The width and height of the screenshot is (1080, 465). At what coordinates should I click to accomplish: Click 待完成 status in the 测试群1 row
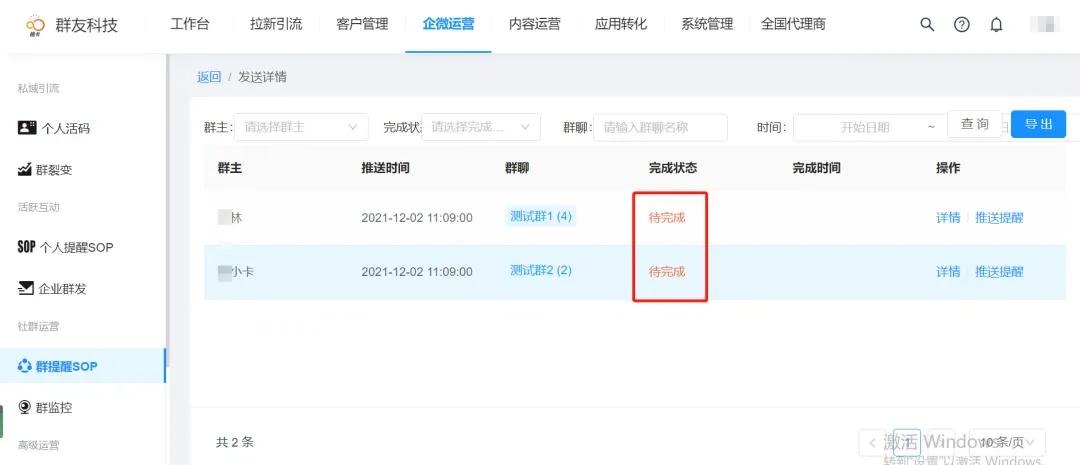667,218
